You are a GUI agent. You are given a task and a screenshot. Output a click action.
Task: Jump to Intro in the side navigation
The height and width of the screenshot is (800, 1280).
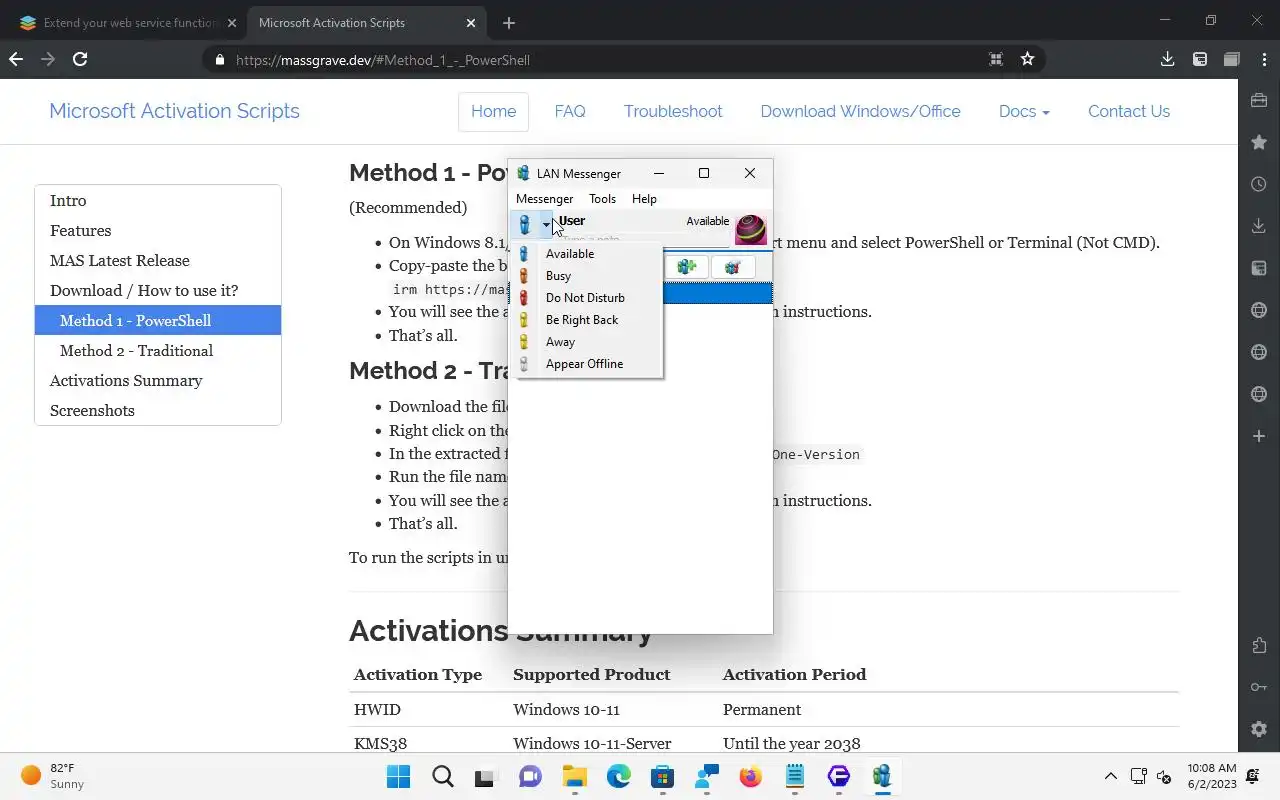pos(158,200)
